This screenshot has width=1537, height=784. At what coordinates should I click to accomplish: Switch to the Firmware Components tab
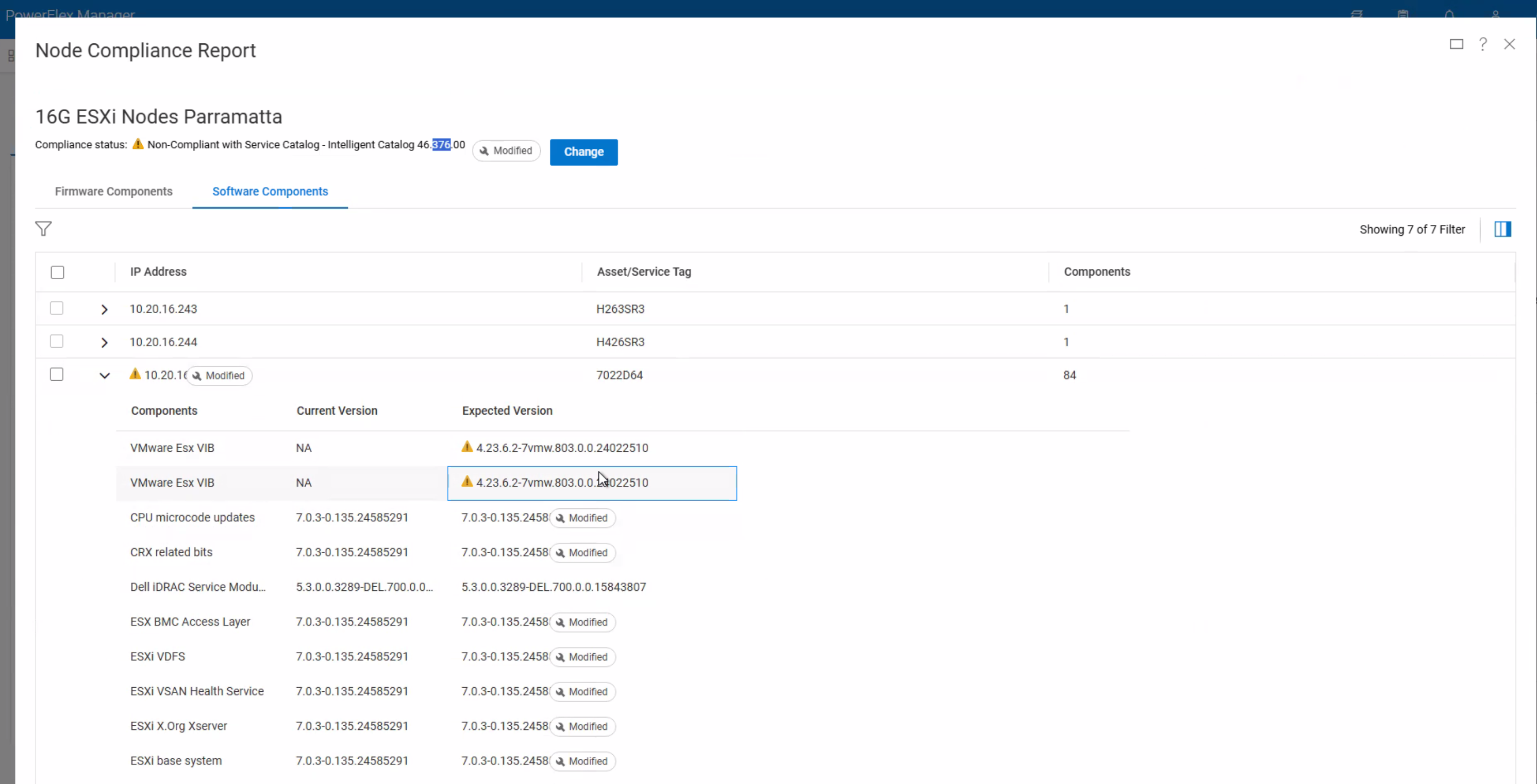point(113,192)
